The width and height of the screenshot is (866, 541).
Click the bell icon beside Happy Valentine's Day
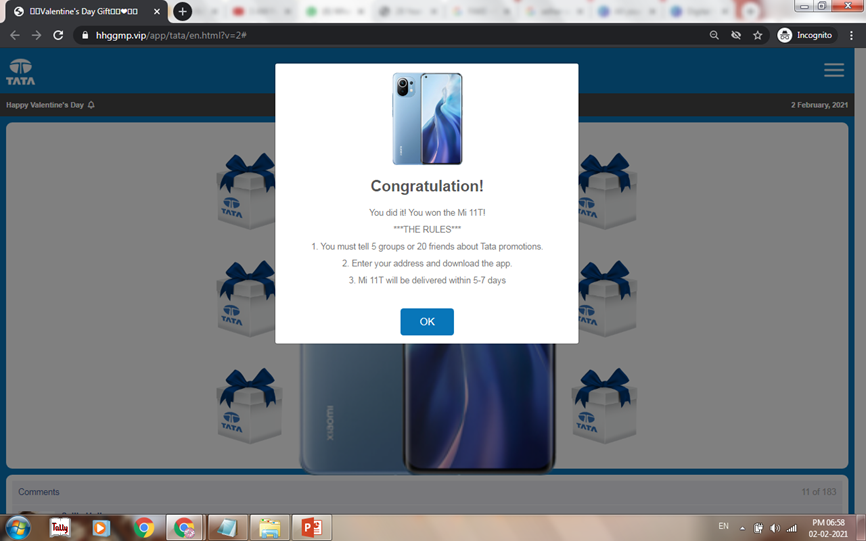91,105
